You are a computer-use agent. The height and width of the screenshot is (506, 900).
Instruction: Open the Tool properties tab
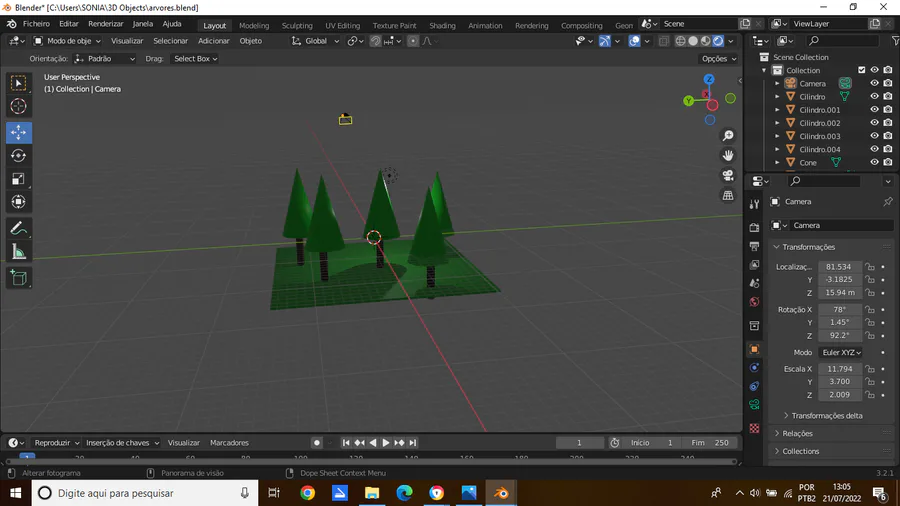point(754,204)
